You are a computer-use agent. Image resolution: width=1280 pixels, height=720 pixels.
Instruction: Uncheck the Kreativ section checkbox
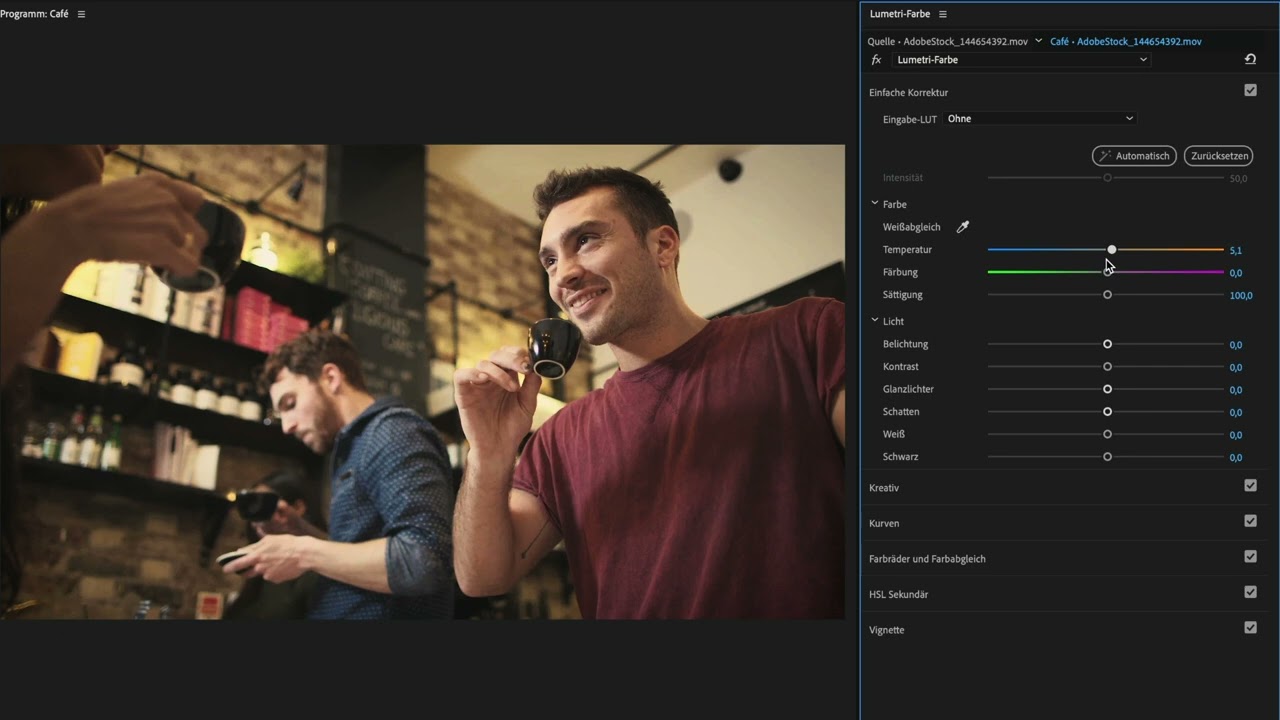coord(1250,486)
